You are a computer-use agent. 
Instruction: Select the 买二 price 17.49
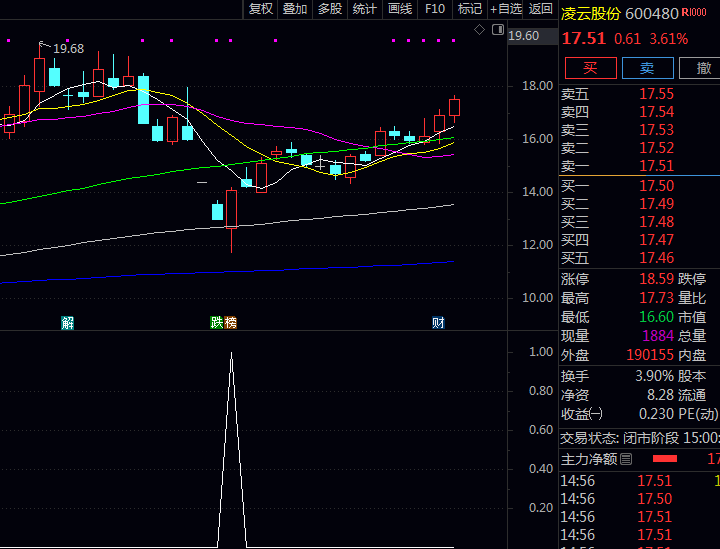(x=656, y=204)
